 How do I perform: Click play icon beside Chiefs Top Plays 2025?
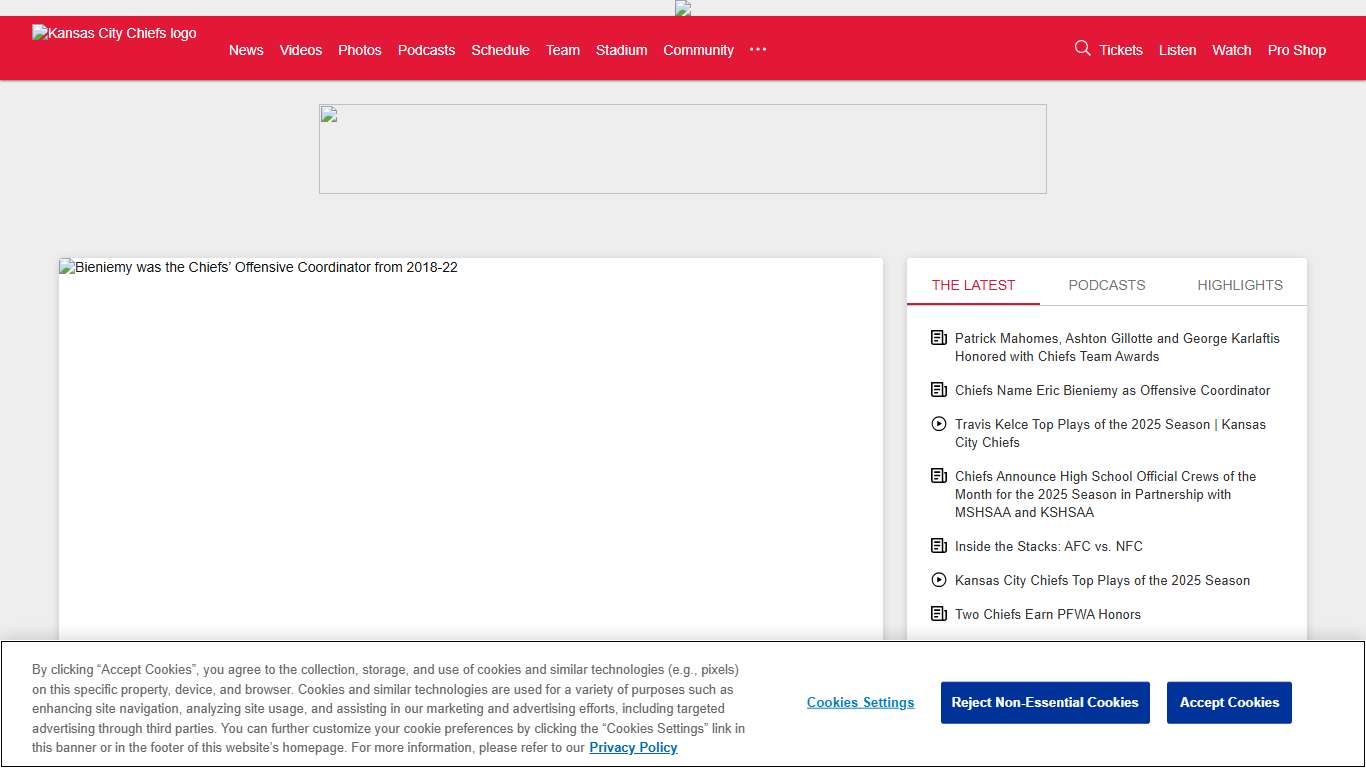[938, 580]
